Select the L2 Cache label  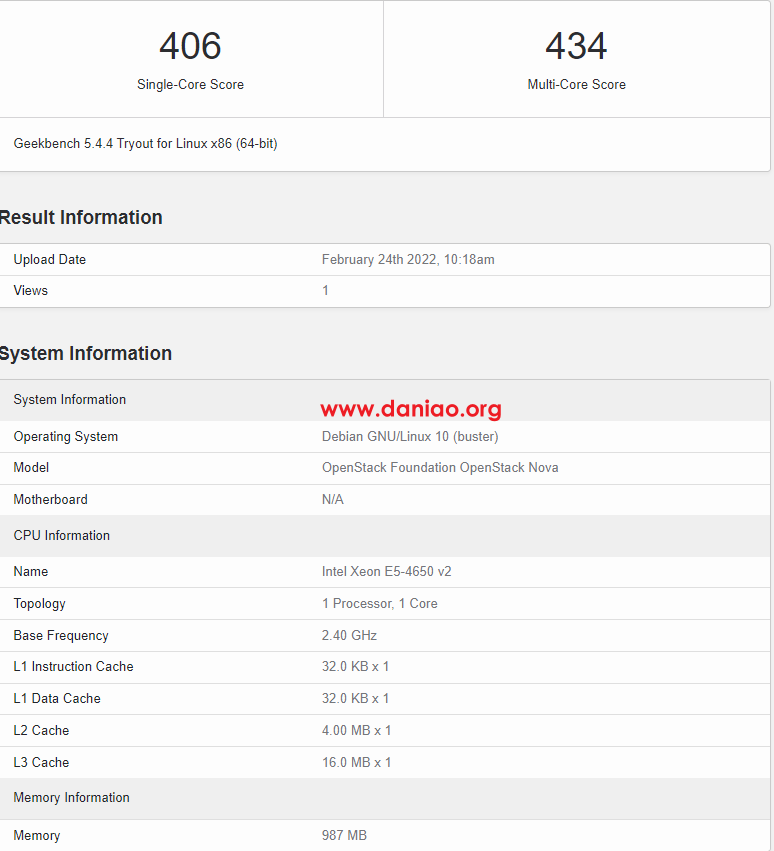(x=41, y=731)
